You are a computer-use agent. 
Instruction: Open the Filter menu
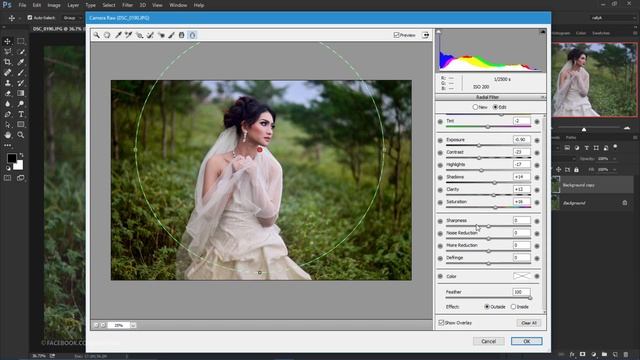pos(127,5)
